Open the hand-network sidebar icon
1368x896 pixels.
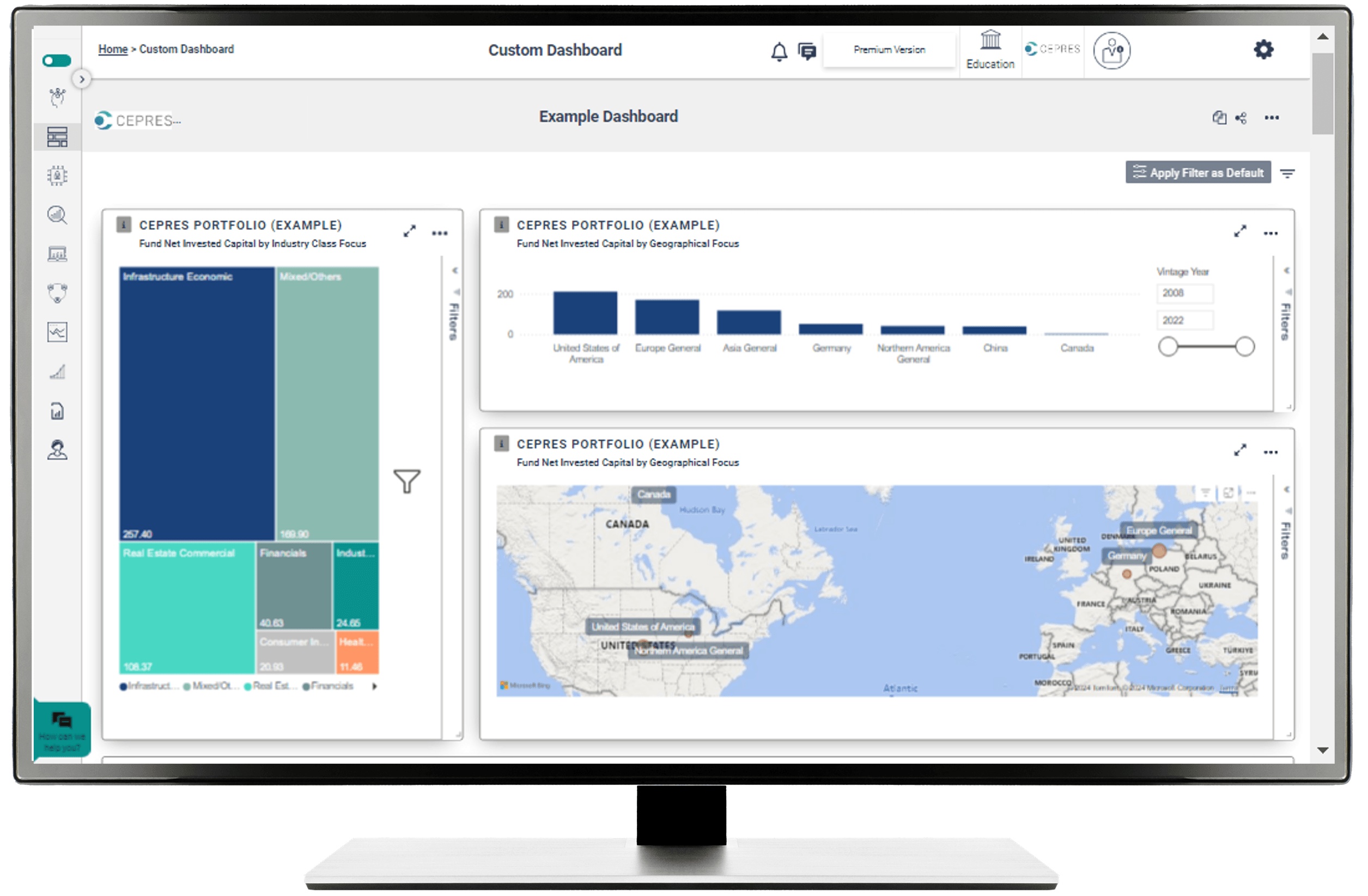(57, 97)
